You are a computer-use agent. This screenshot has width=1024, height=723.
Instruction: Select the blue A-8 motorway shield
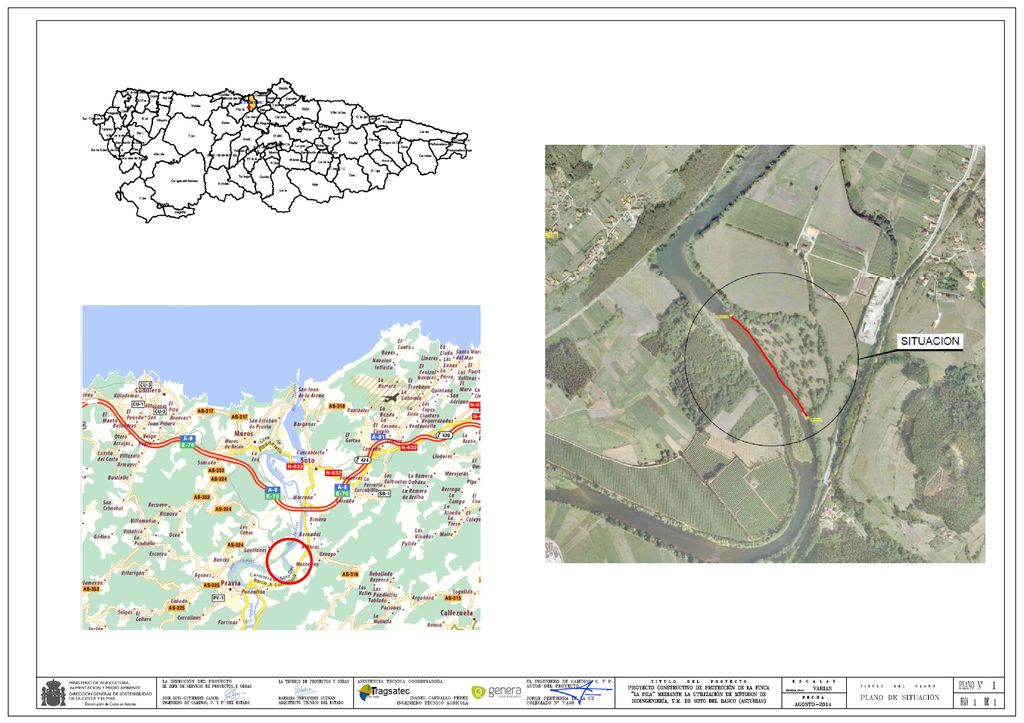(x=187, y=439)
